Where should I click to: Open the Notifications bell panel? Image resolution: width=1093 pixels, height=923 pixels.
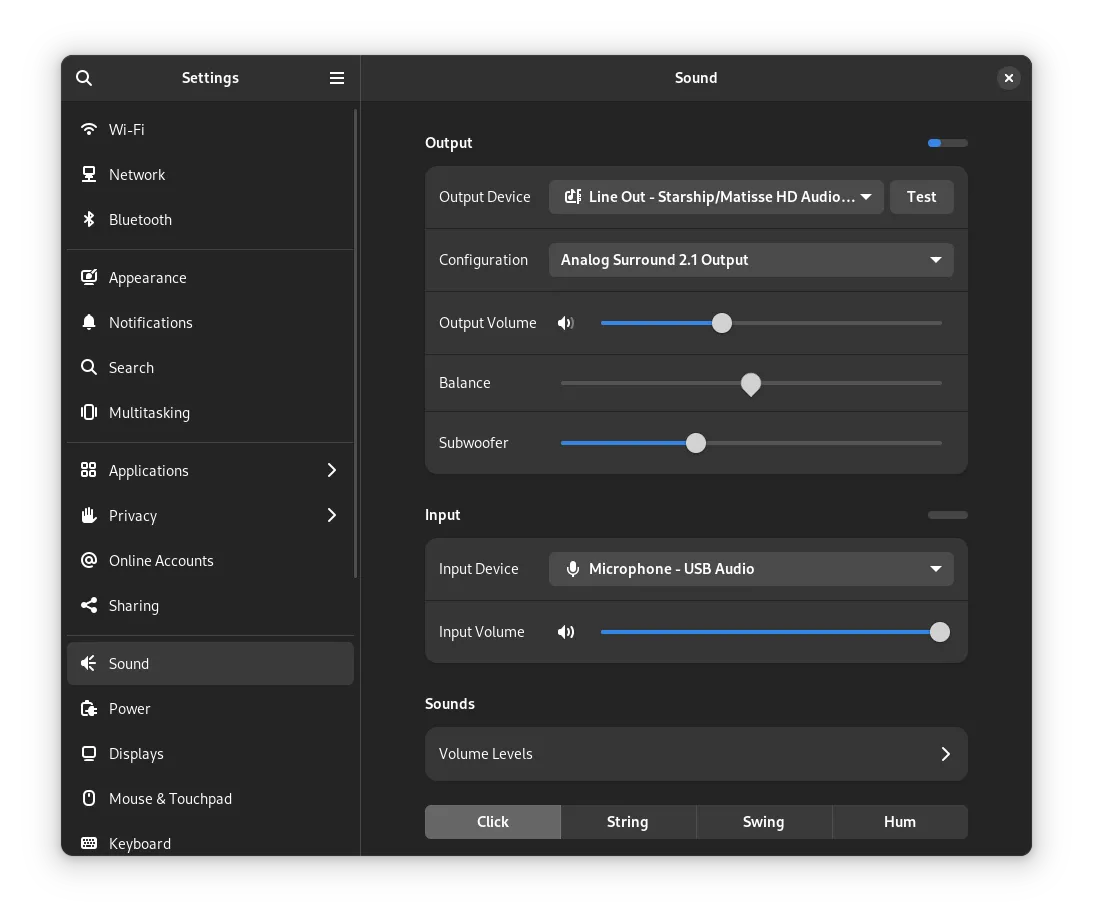pos(150,323)
